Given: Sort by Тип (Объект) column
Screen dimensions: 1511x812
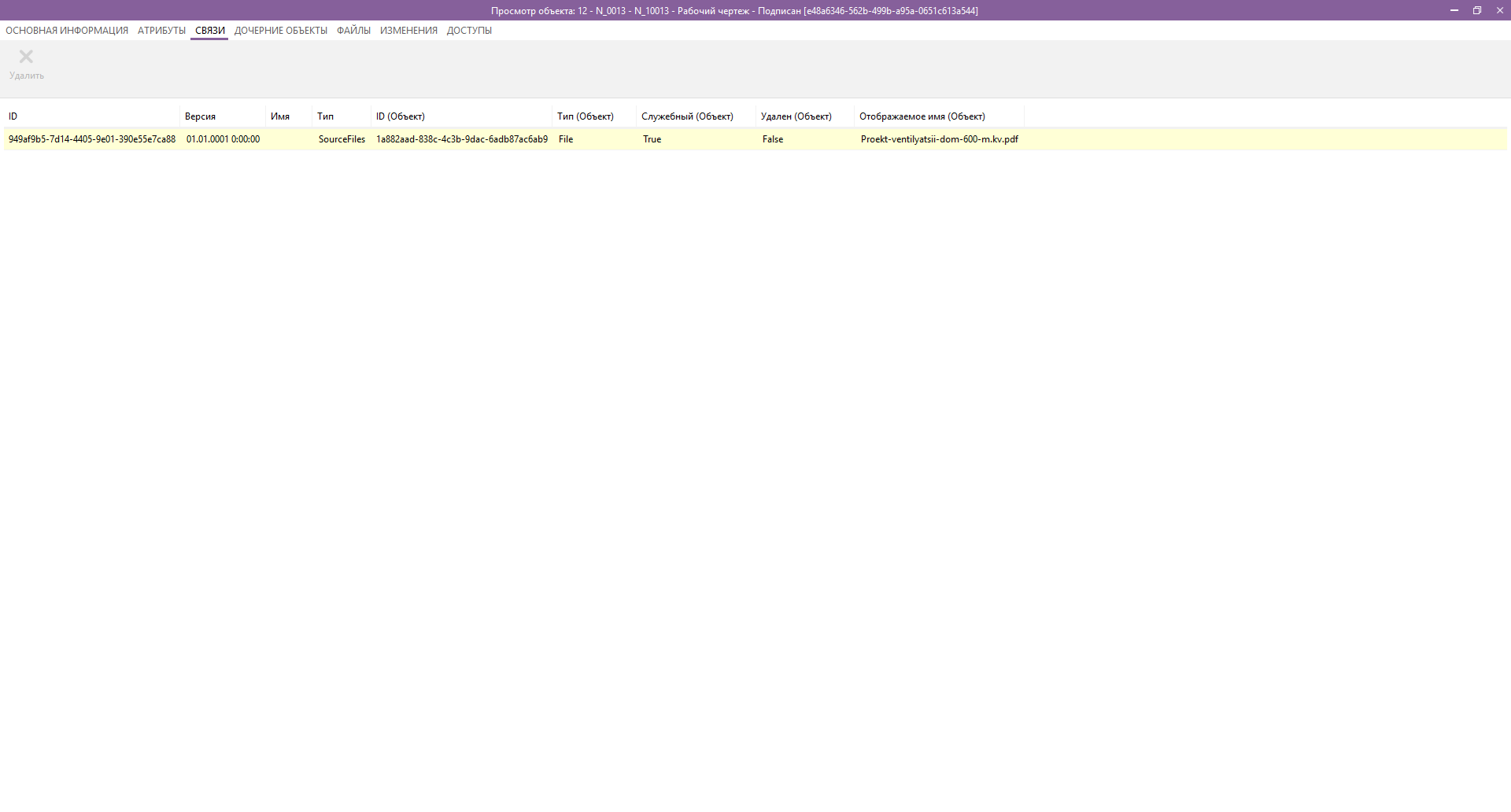Looking at the screenshot, I should pos(584,116).
